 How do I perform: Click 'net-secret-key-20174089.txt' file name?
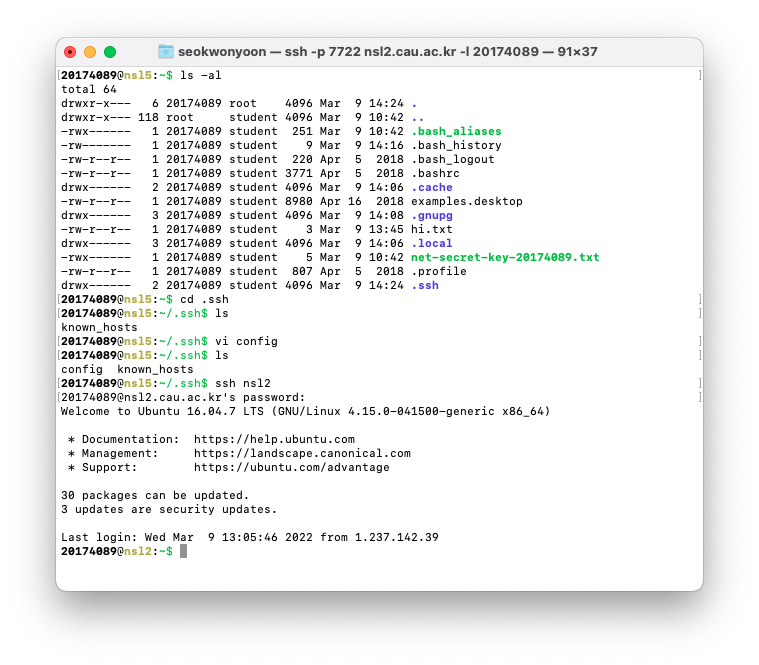[505, 257]
